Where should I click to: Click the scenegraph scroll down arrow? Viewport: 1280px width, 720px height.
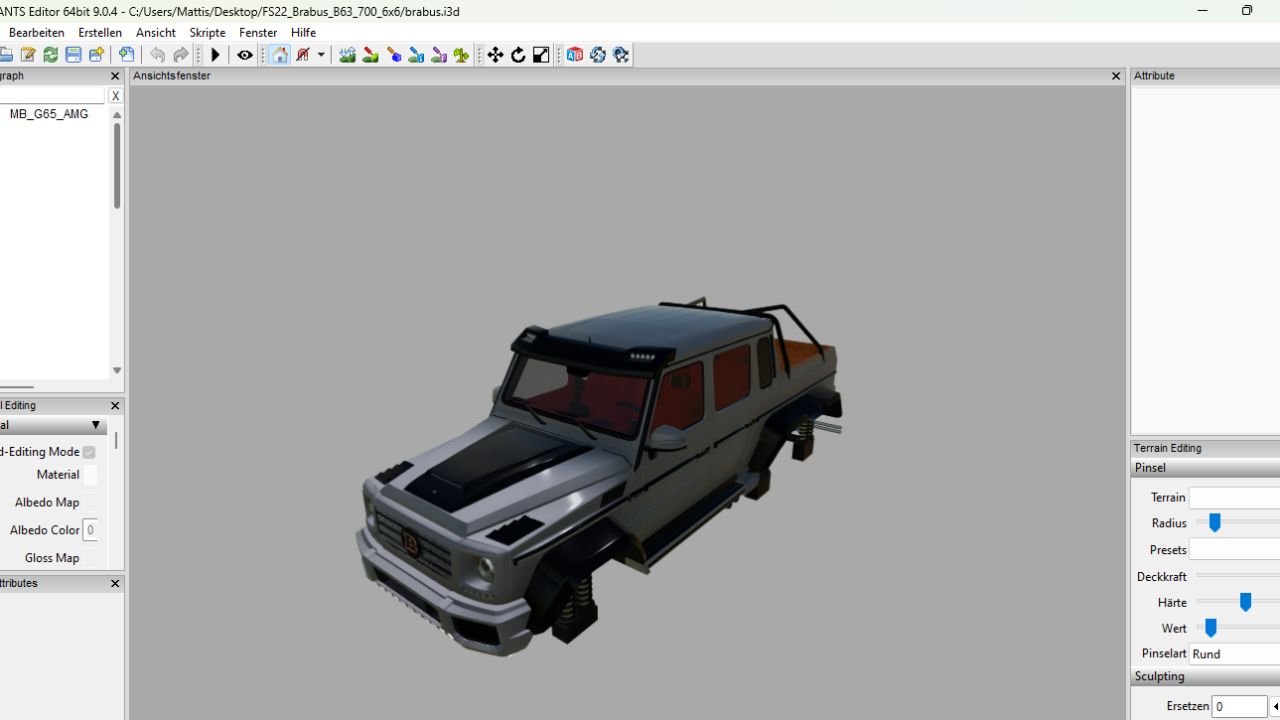pos(117,371)
